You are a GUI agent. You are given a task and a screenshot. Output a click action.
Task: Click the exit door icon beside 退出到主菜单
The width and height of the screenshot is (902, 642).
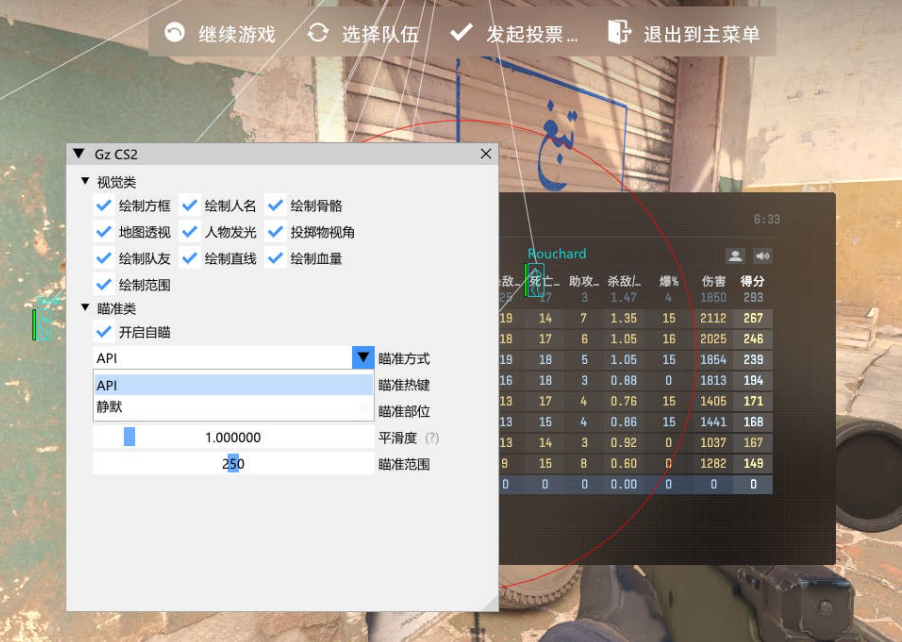tap(619, 33)
